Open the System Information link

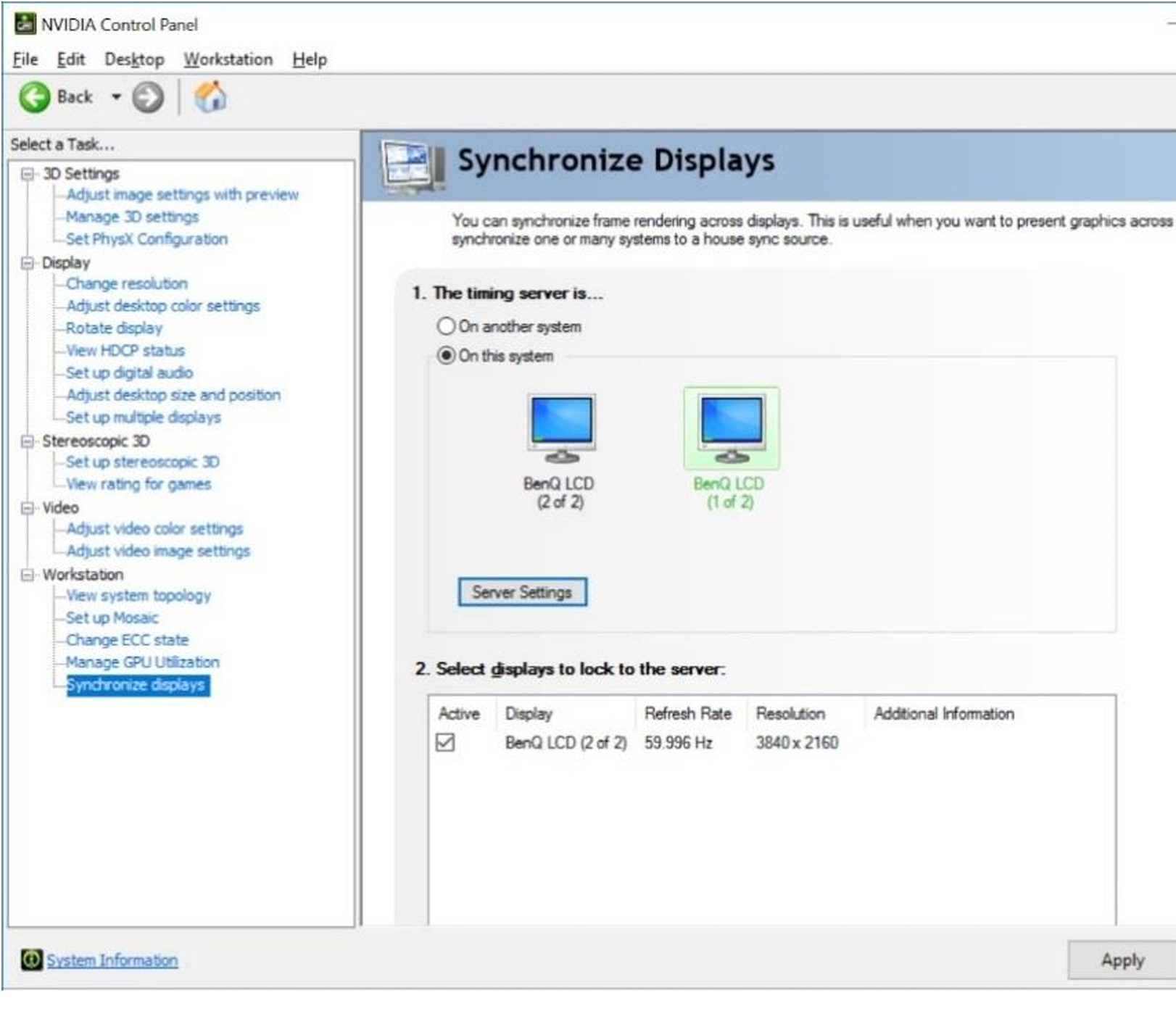pyautogui.click(x=112, y=960)
